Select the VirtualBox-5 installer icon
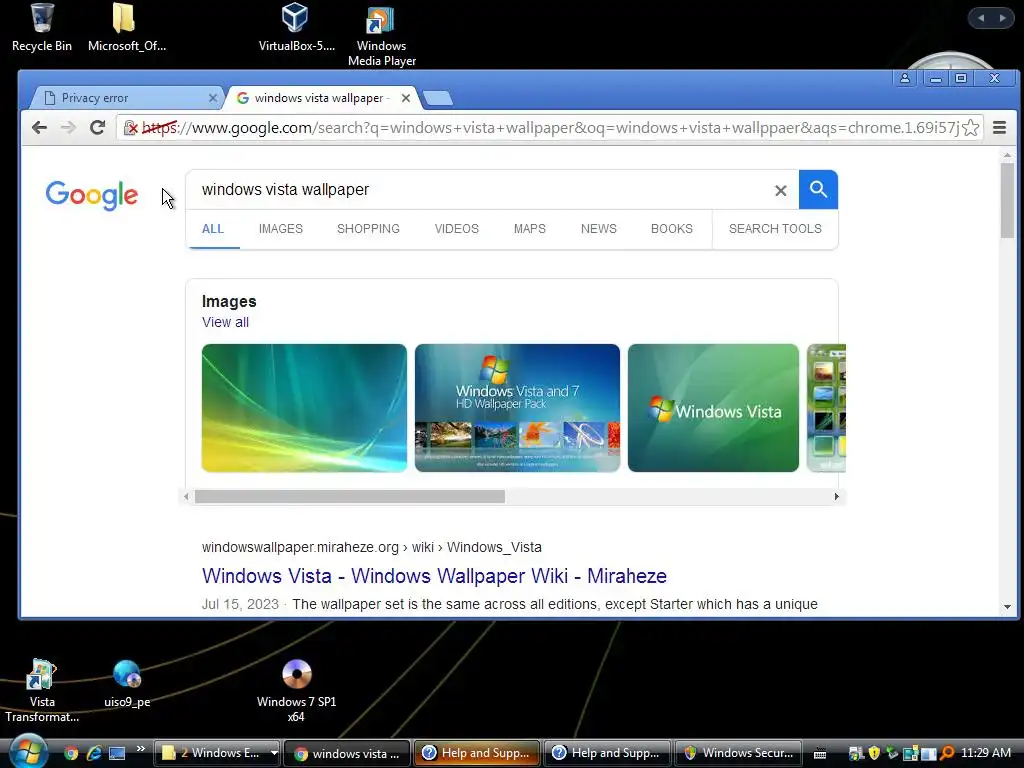Viewport: 1024px width, 768px height. (x=296, y=27)
